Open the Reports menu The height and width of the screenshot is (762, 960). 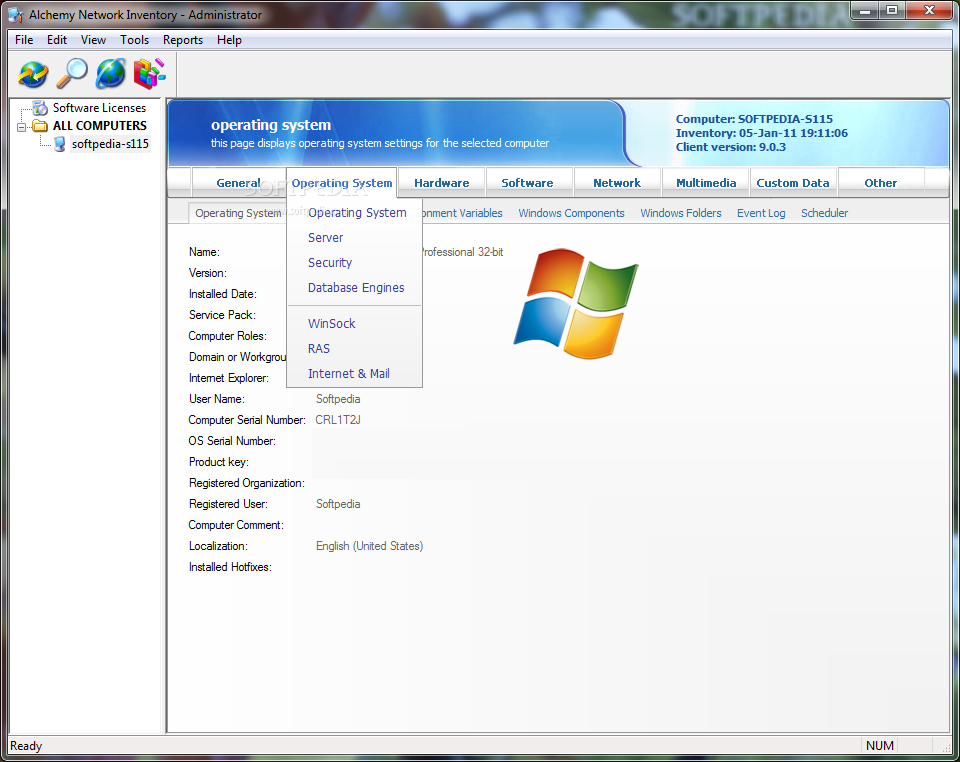point(182,40)
